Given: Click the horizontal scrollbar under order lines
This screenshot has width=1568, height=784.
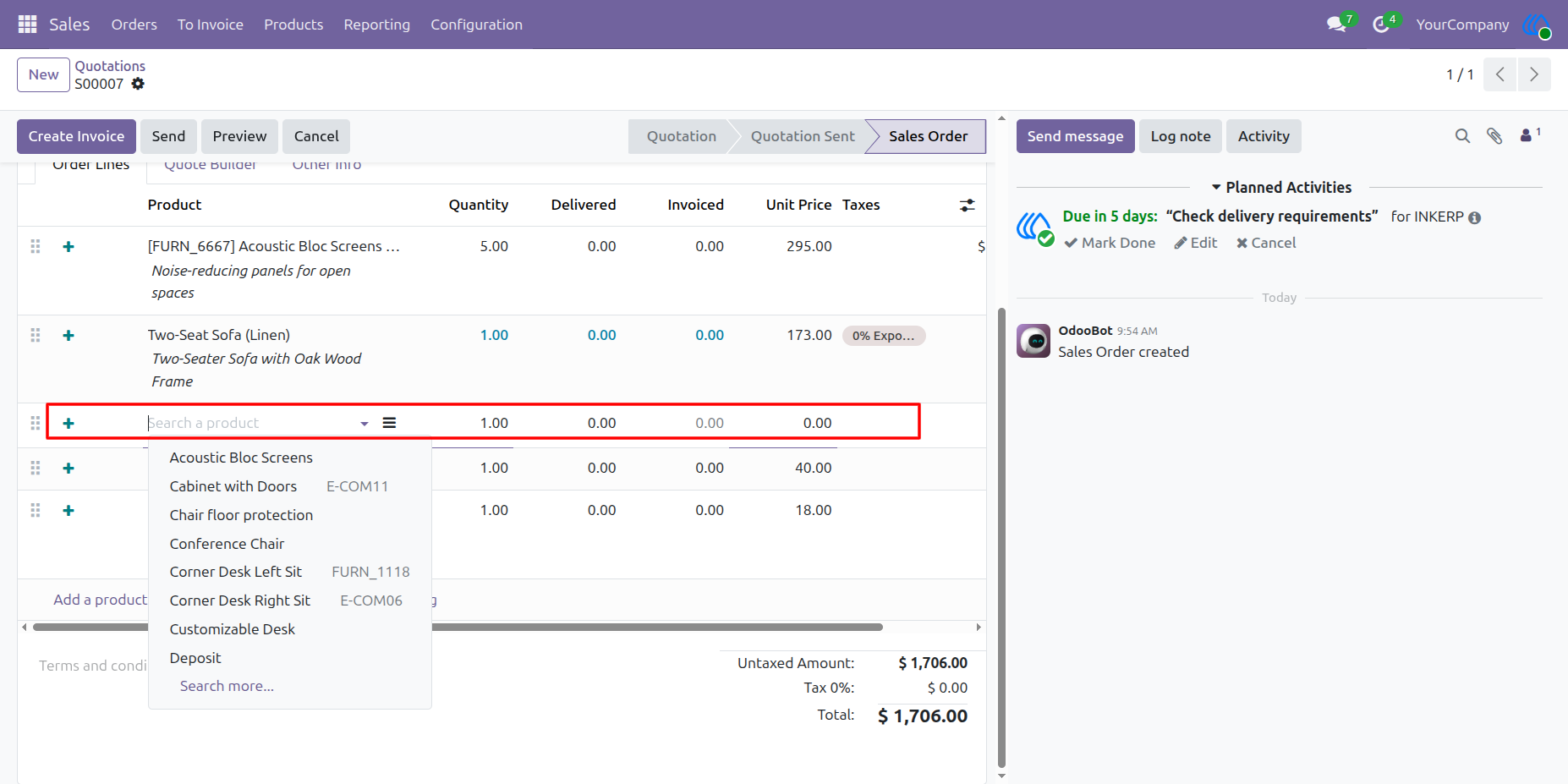Looking at the screenshot, I should (458, 628).
